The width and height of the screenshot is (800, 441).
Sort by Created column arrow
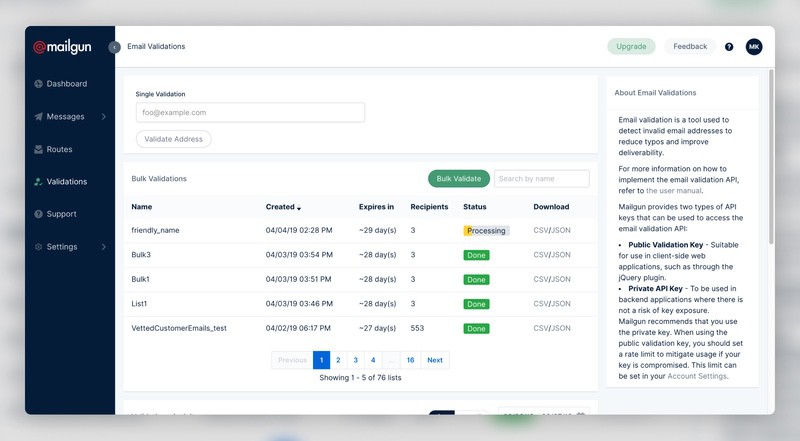tap(299, 208)
